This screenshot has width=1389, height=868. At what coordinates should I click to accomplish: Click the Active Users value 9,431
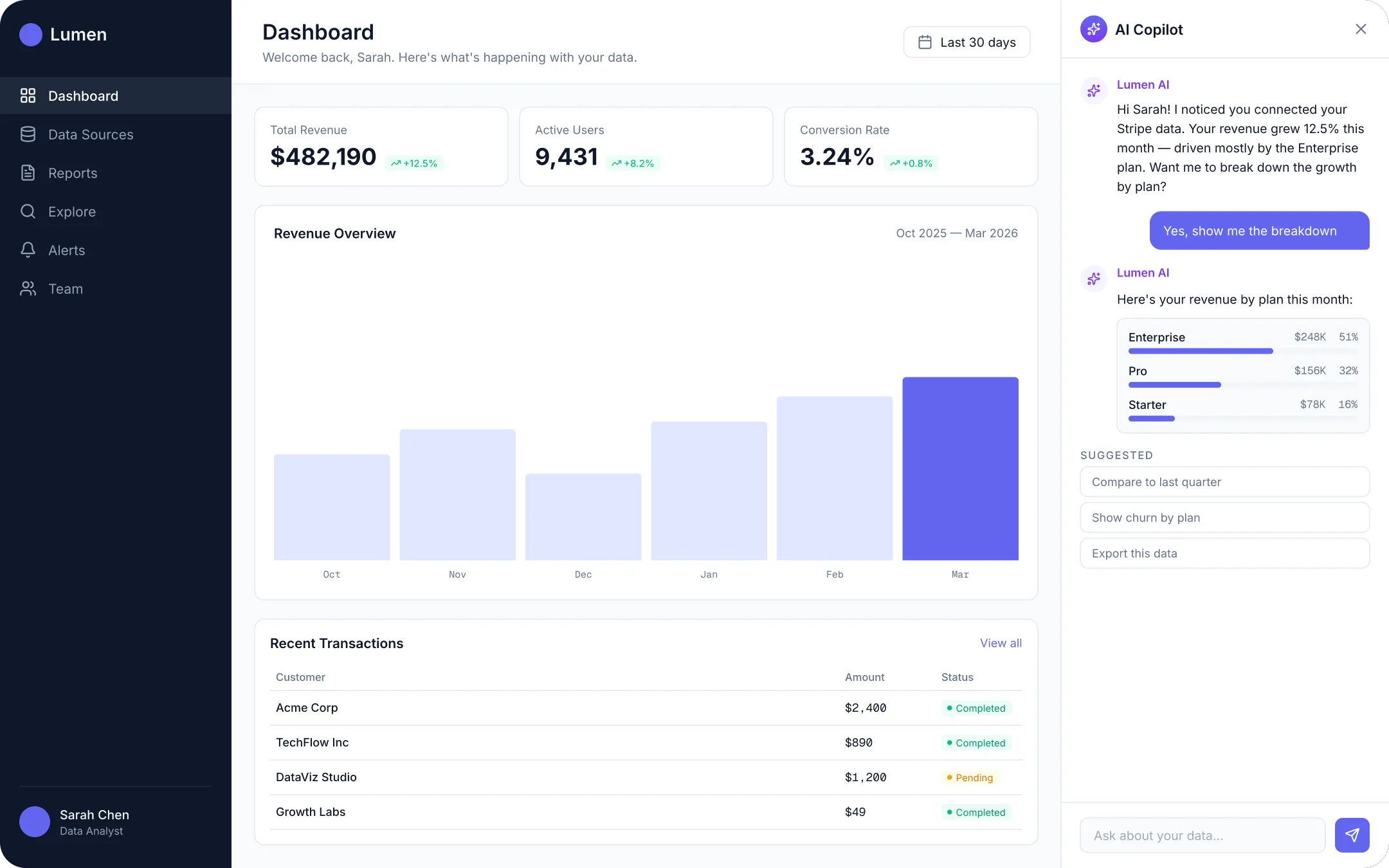567,157
